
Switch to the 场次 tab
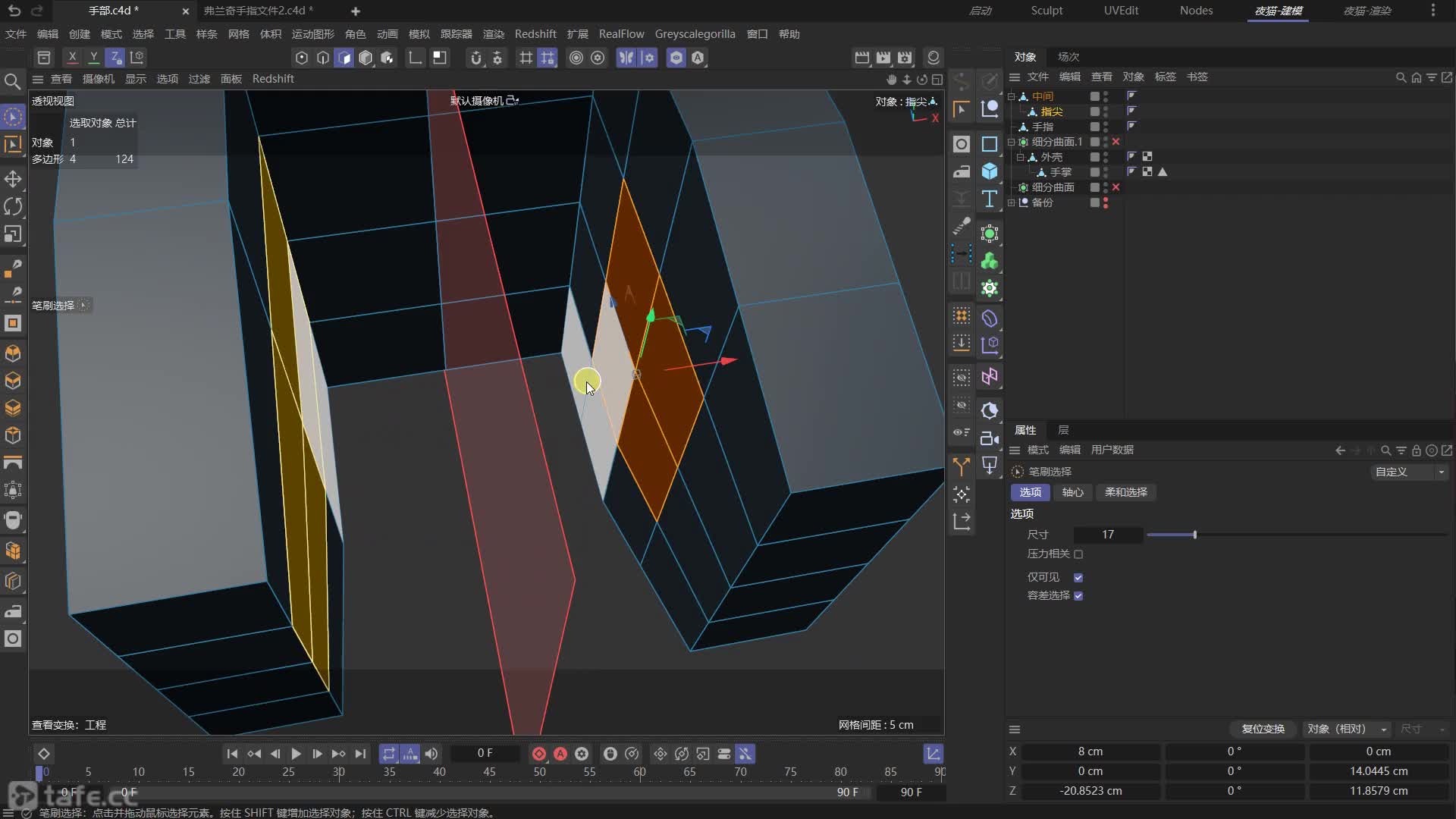point(1068,57)
